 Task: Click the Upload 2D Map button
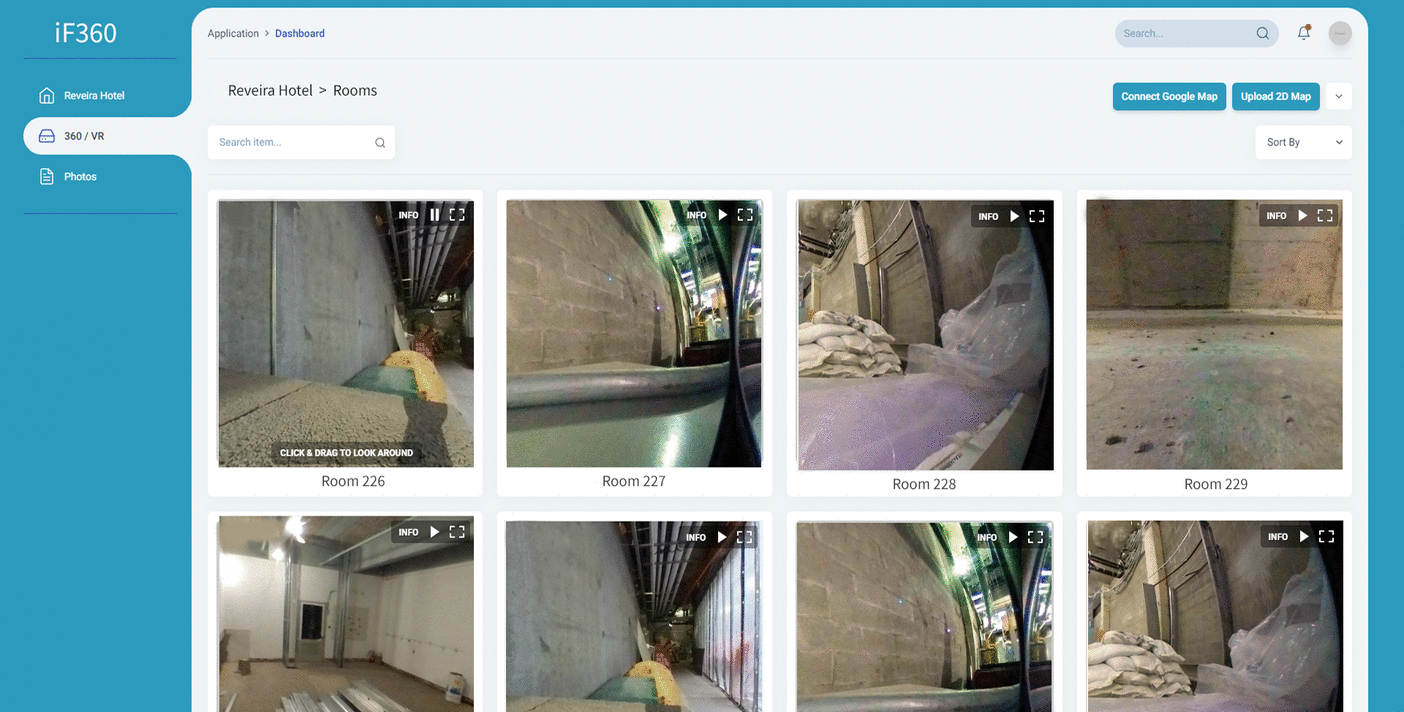1275,96
